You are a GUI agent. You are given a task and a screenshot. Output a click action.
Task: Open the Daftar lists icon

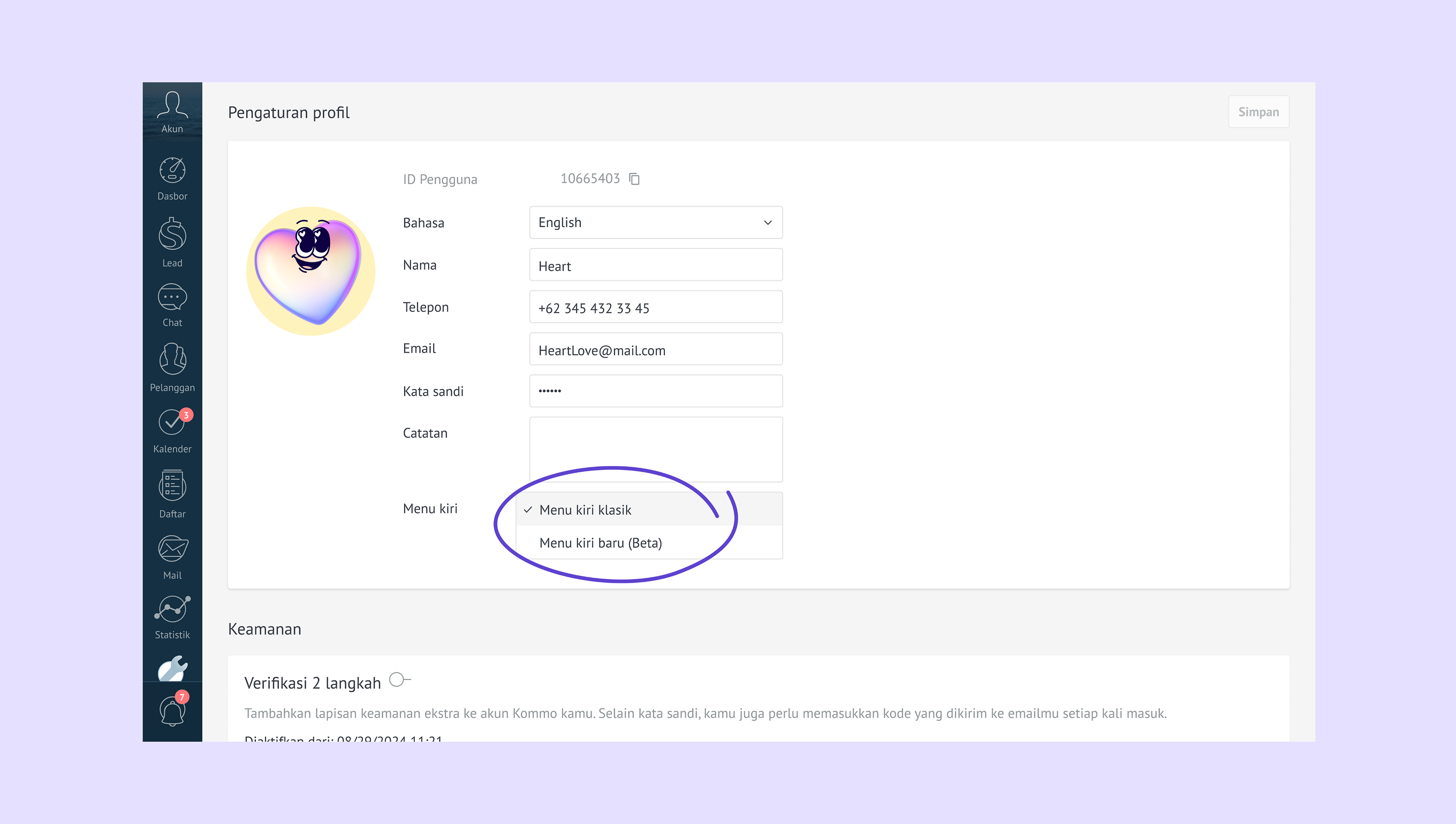172,493
